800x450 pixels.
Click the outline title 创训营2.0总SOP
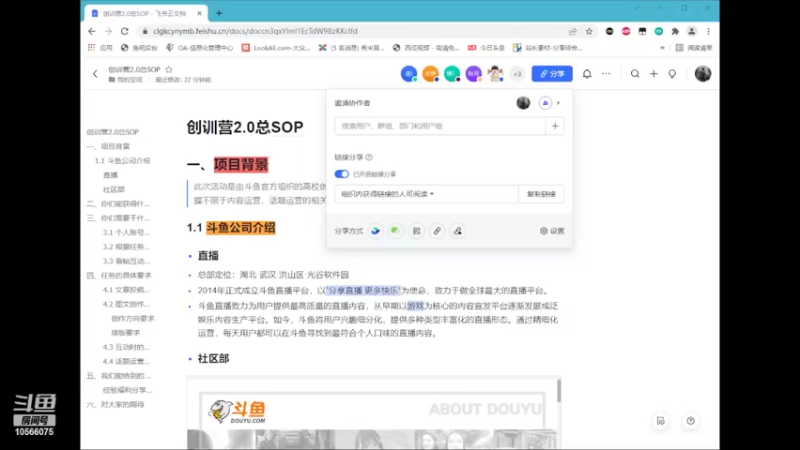pos(112,132)
